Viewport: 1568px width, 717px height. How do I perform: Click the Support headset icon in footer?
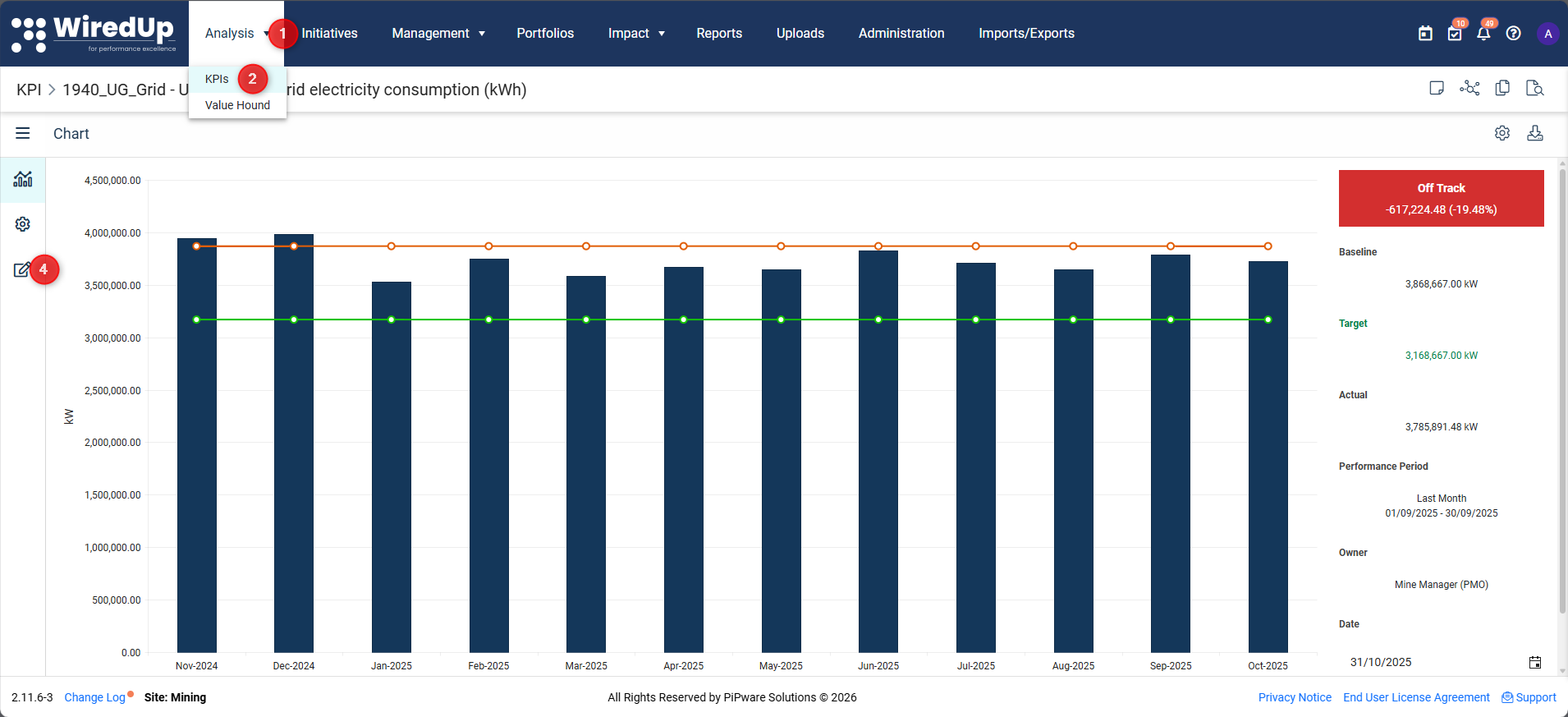(x=1507, y=697)
